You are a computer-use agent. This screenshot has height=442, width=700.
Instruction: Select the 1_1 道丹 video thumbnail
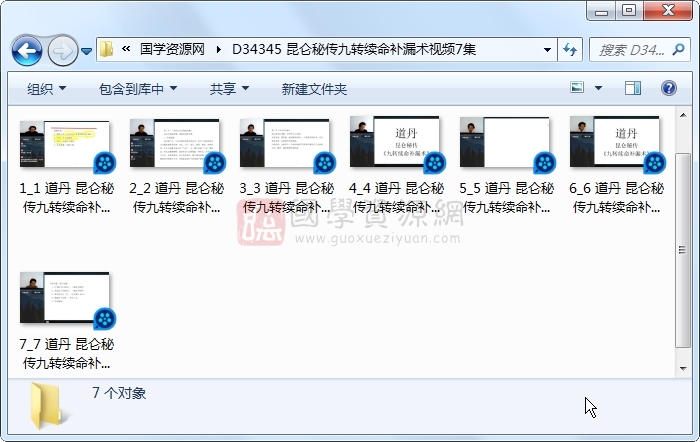coord(65,143)
